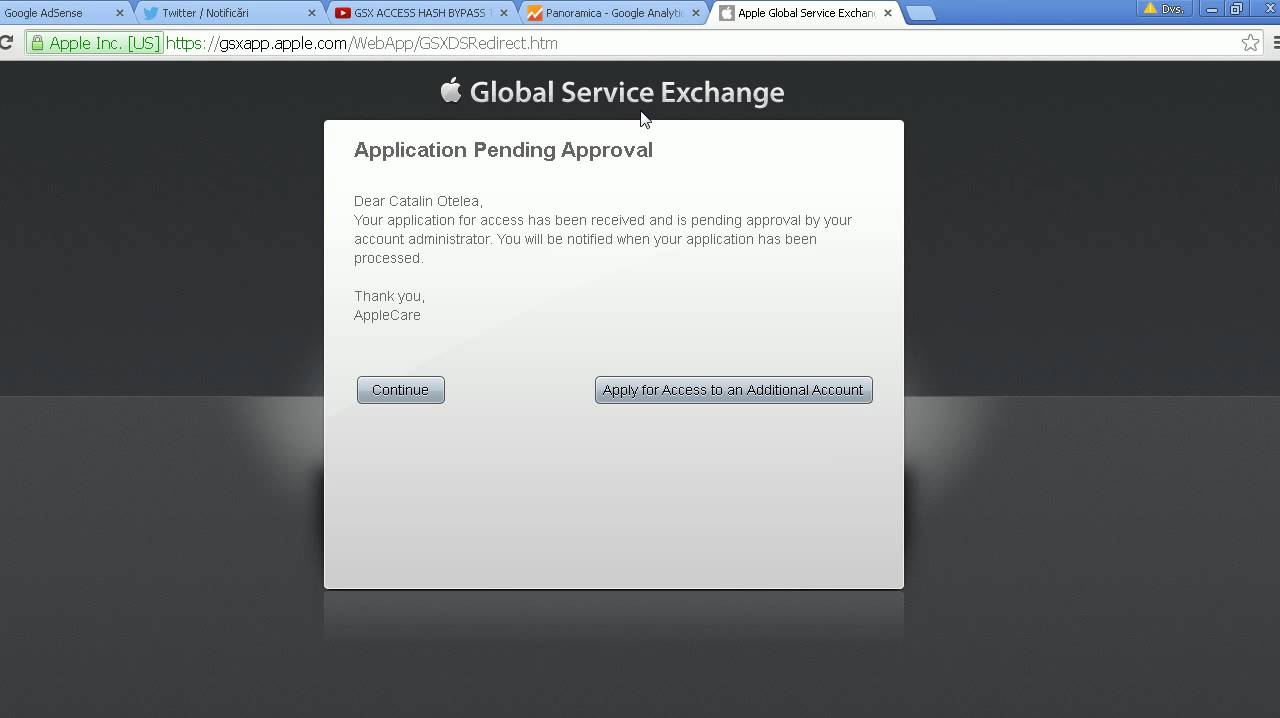The image size is (1280, 718).
Task: Switch to GSX ACCESS HASH BYPASS tab
Action: 420,13
